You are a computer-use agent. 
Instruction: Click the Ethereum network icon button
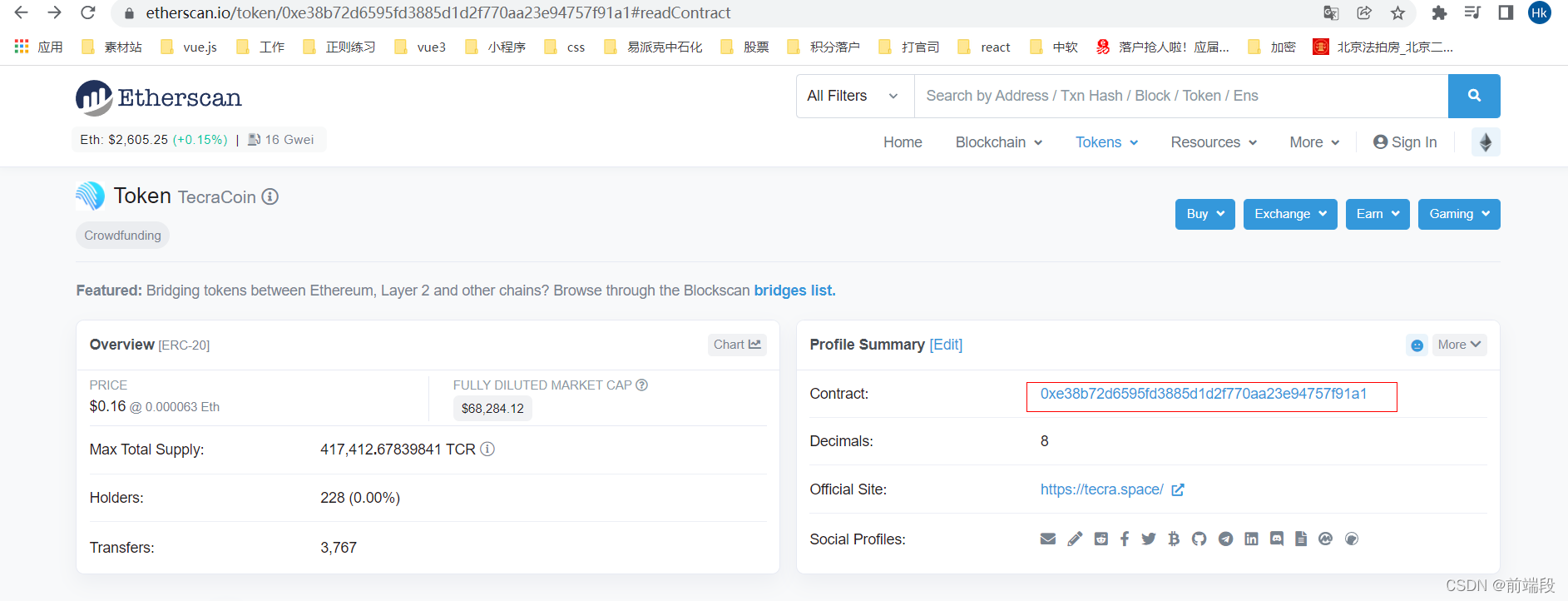point(1486,142)
